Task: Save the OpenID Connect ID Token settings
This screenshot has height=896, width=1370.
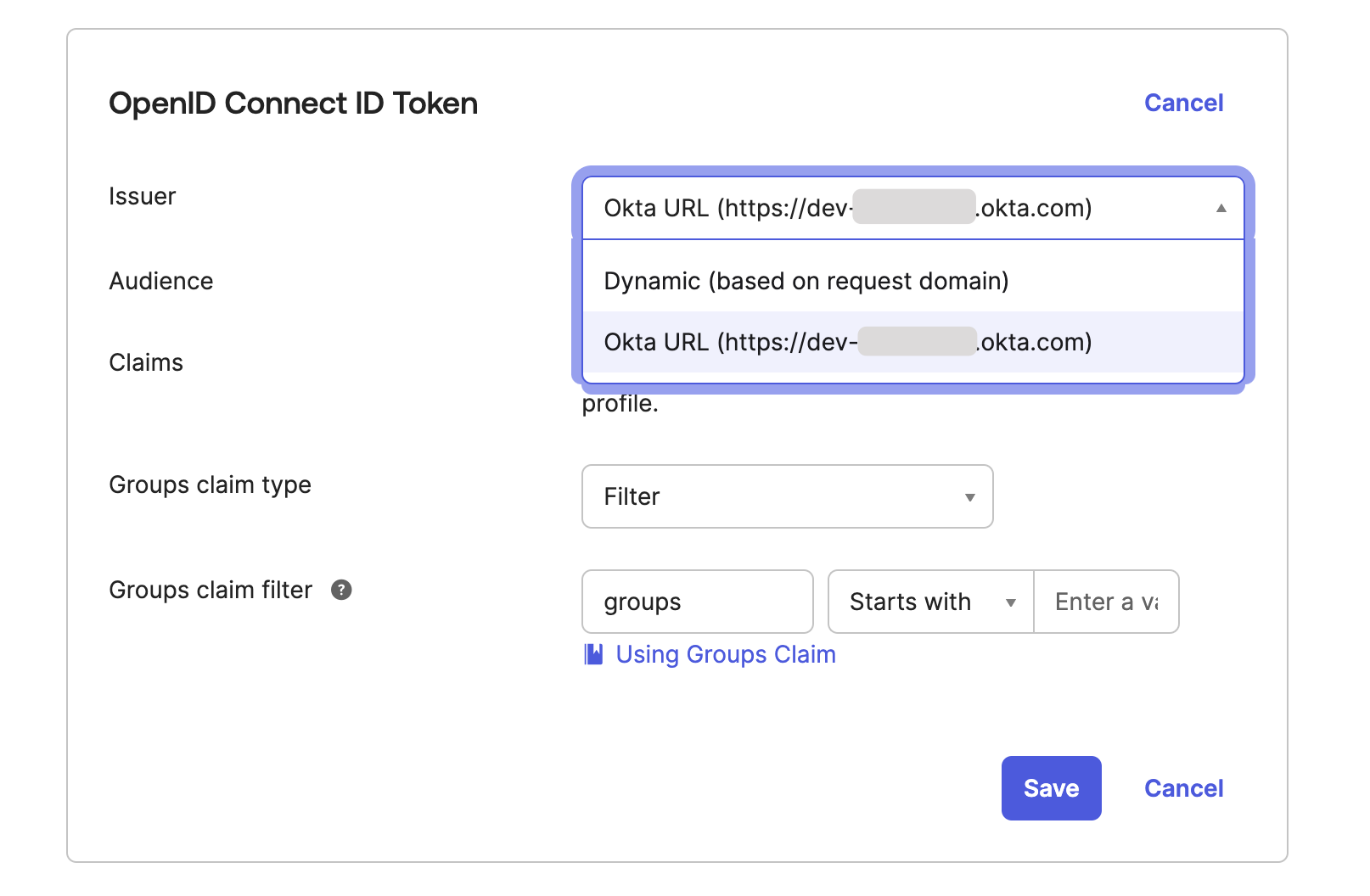Action: click(1051, 788)
